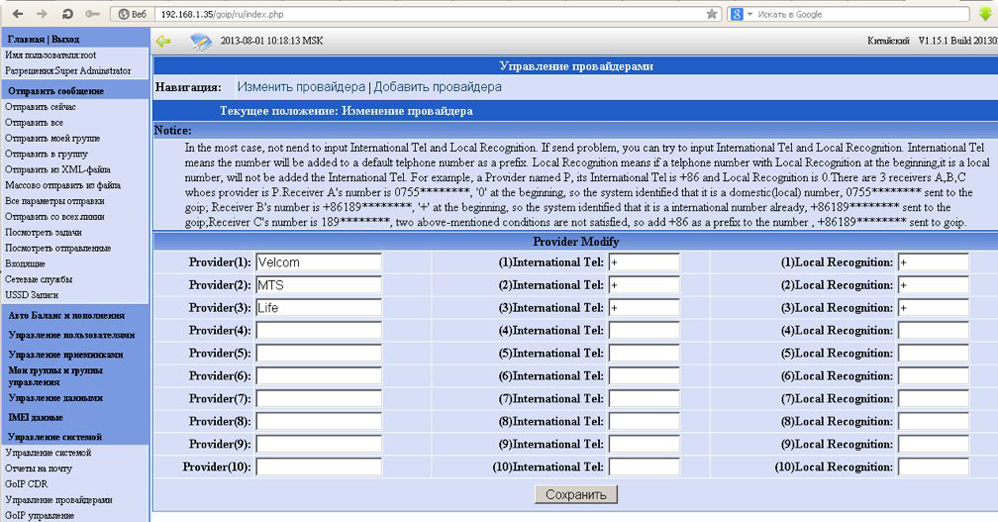The height and width of the screenshot is (522, 998).
Task: Open 'Отправить все' sidebar item
Action: pyautogui.click(x=34, y=122)
